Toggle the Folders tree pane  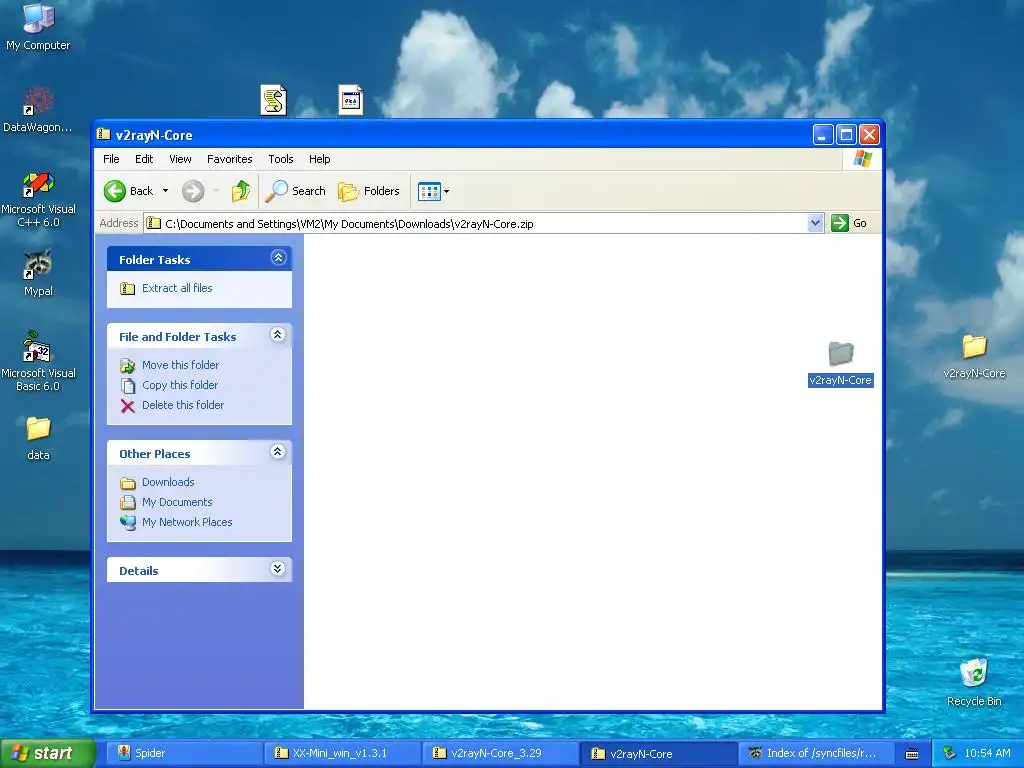pos(369,191)
